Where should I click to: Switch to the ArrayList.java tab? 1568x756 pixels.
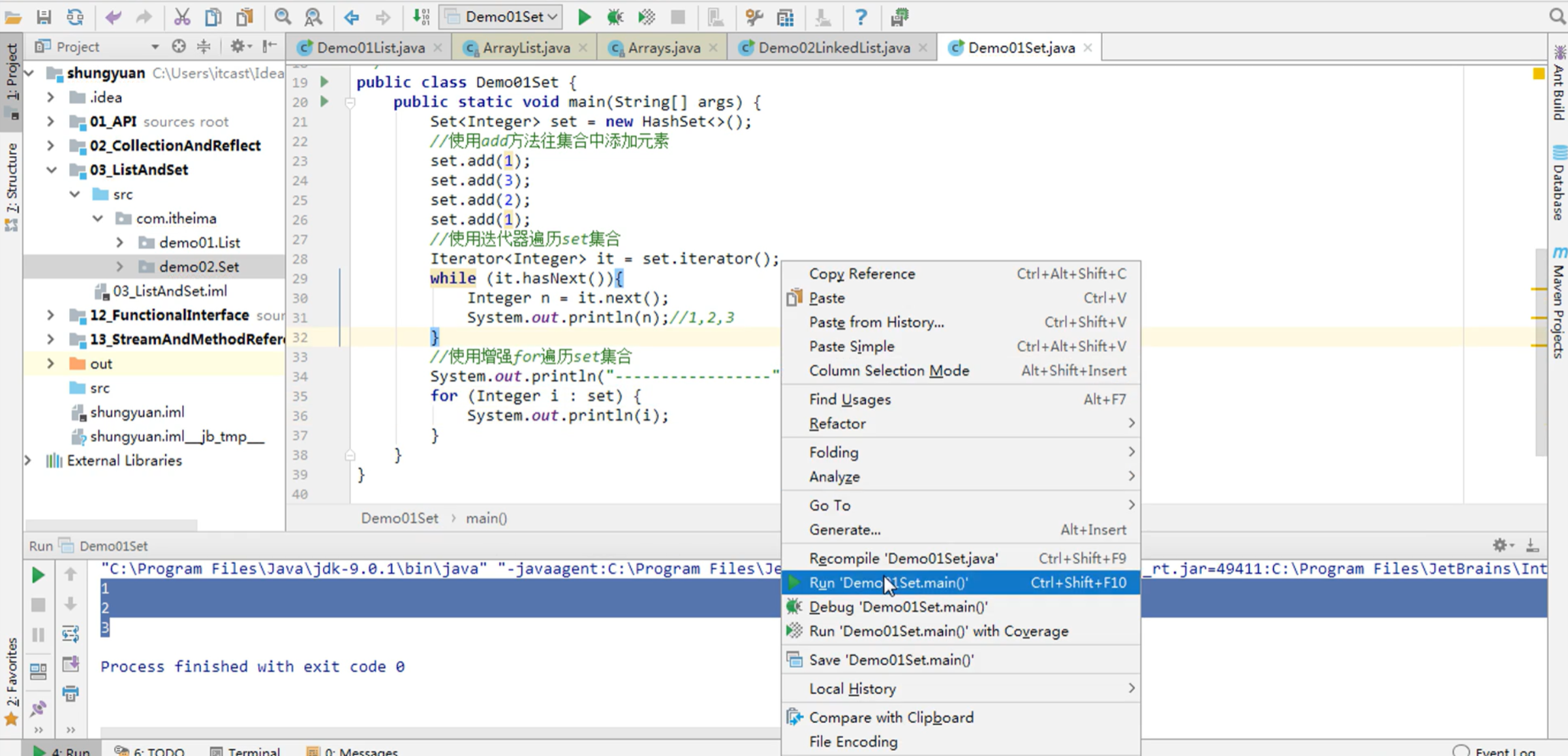tap(526, 48)
